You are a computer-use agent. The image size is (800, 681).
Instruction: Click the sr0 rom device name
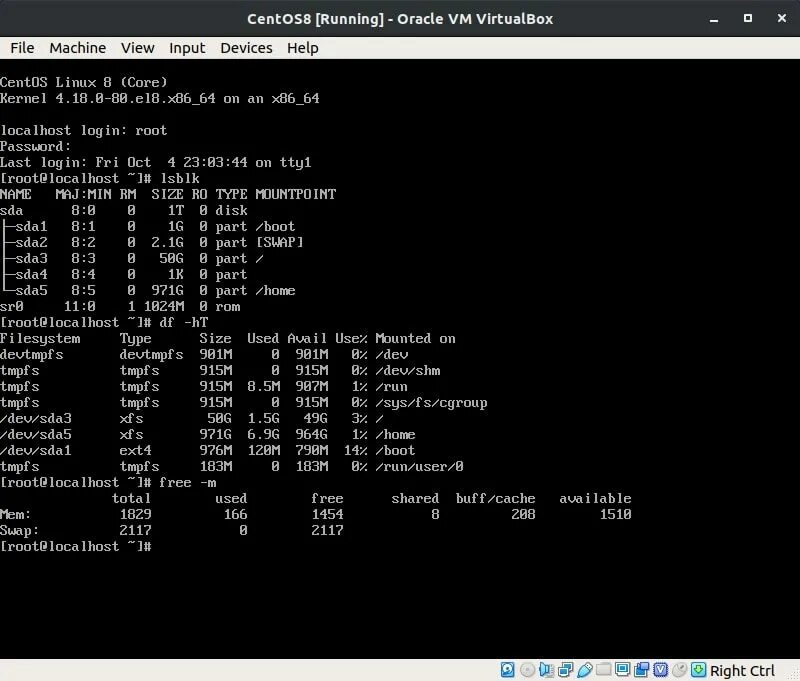(x=12, y=307)
